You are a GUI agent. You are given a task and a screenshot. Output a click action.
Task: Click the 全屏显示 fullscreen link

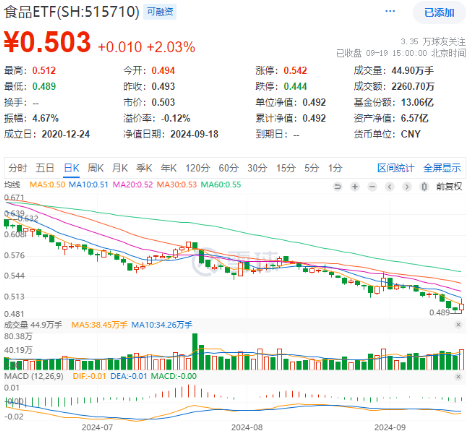click(x=442, y=168)
